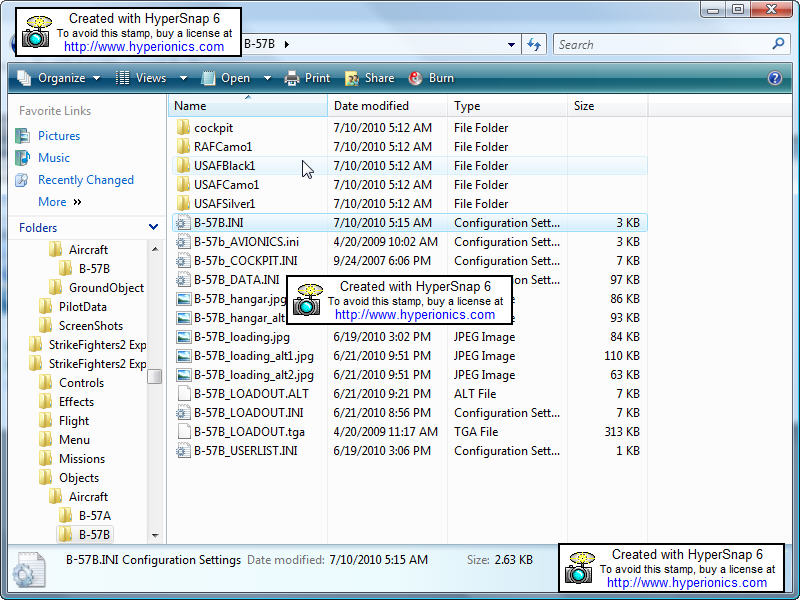Expand the Open dropdown arrow
The height and width of the screenshot is (600, 800).
point(267,79)
